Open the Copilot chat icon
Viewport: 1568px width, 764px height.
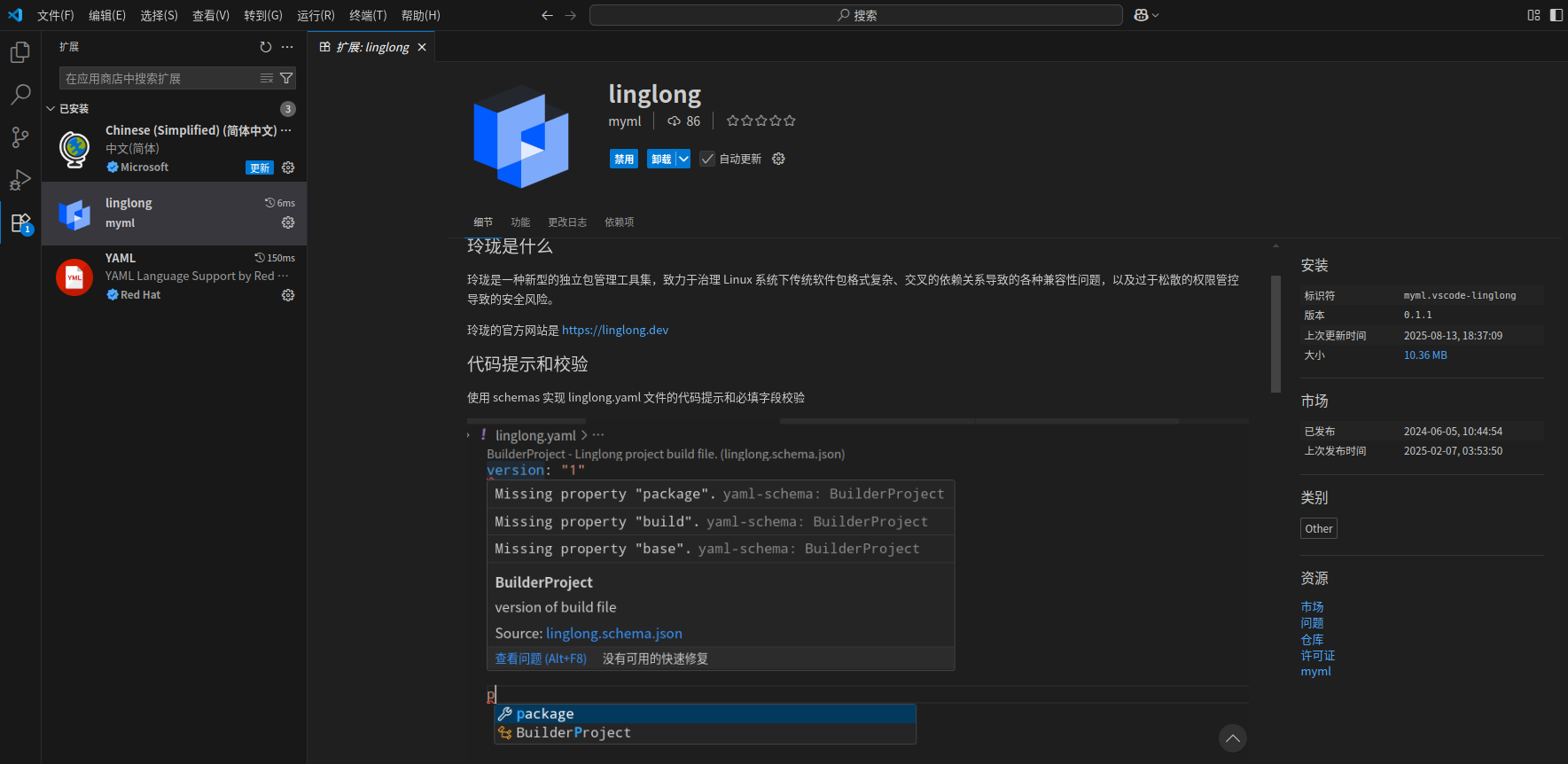pyautogui.click(x=1142, y=15)
